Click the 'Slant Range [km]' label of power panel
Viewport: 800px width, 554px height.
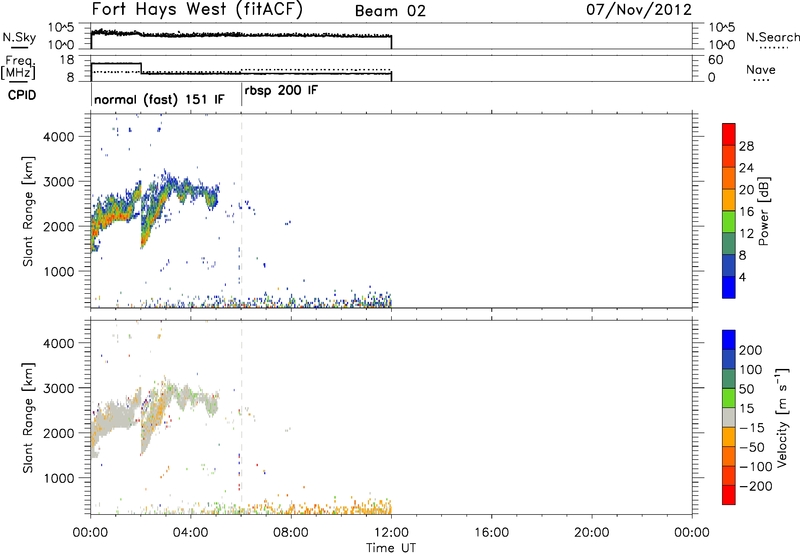[x=28, y=211]
